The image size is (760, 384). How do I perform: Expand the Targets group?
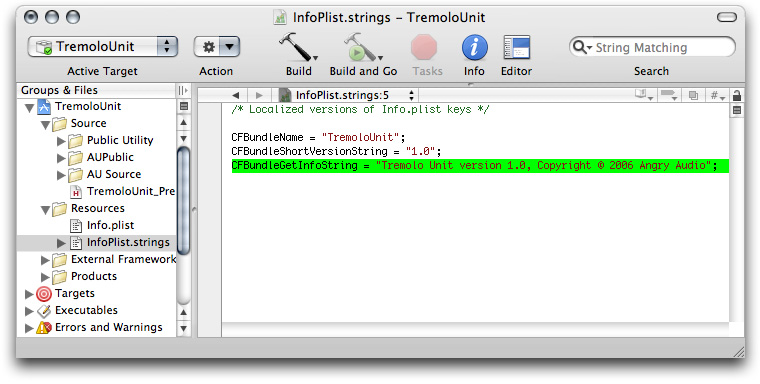point(29,294)
